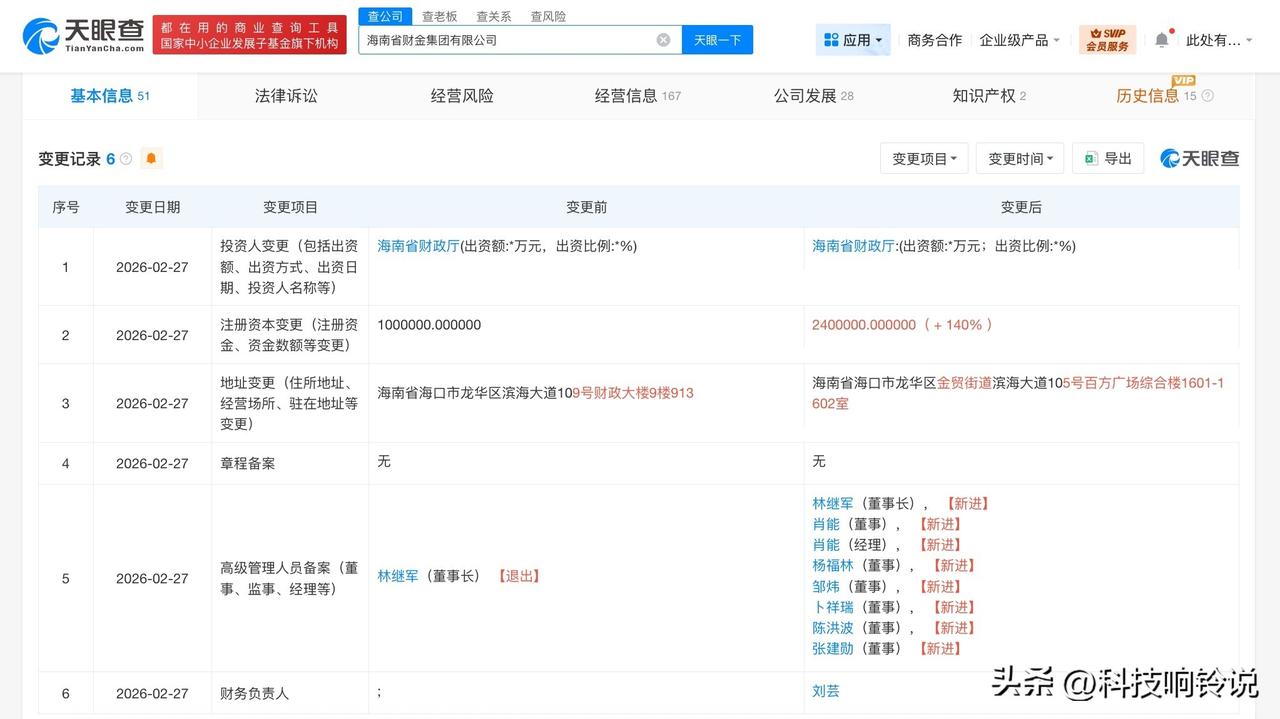Screen dimensions: 1280x719
Task: Open the 应用 dropdown menu
Action: [x=853, y=40]
